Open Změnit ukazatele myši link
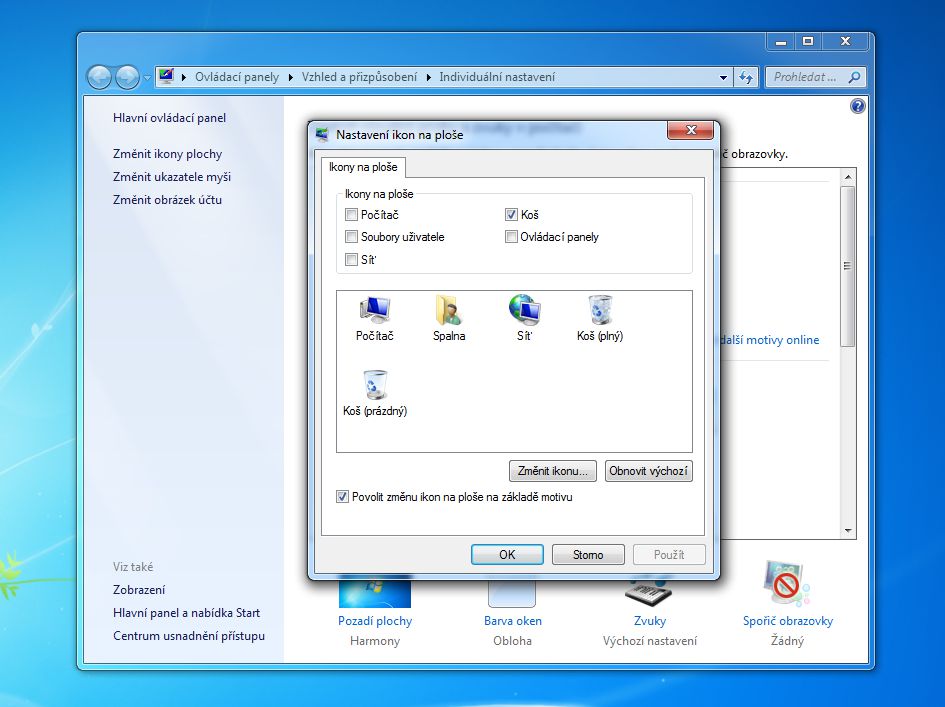Viewport: 945px width, 707px height. [x=172, y=177]
